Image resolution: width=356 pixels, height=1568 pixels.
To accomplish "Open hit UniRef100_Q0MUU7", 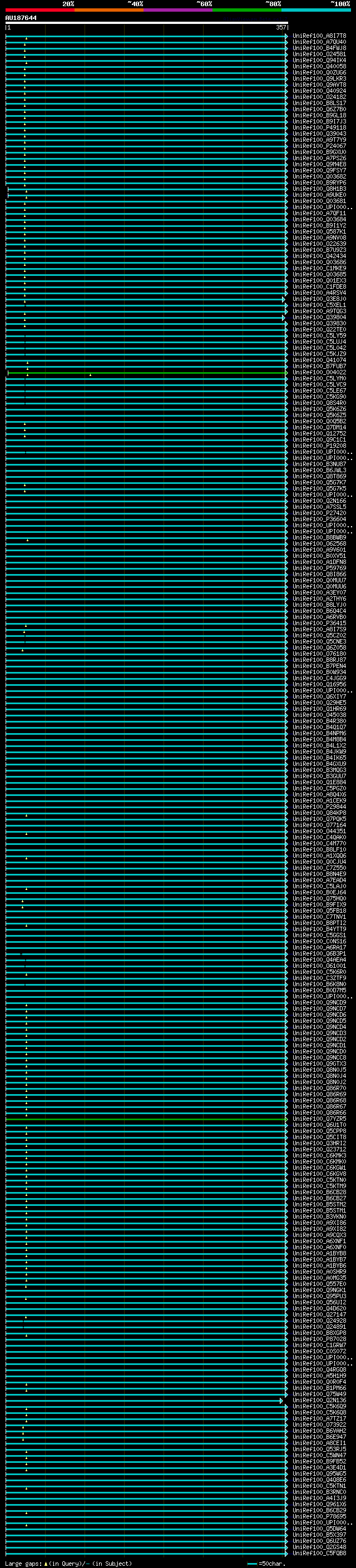I will pyautogui.click(x=319, y=581).
